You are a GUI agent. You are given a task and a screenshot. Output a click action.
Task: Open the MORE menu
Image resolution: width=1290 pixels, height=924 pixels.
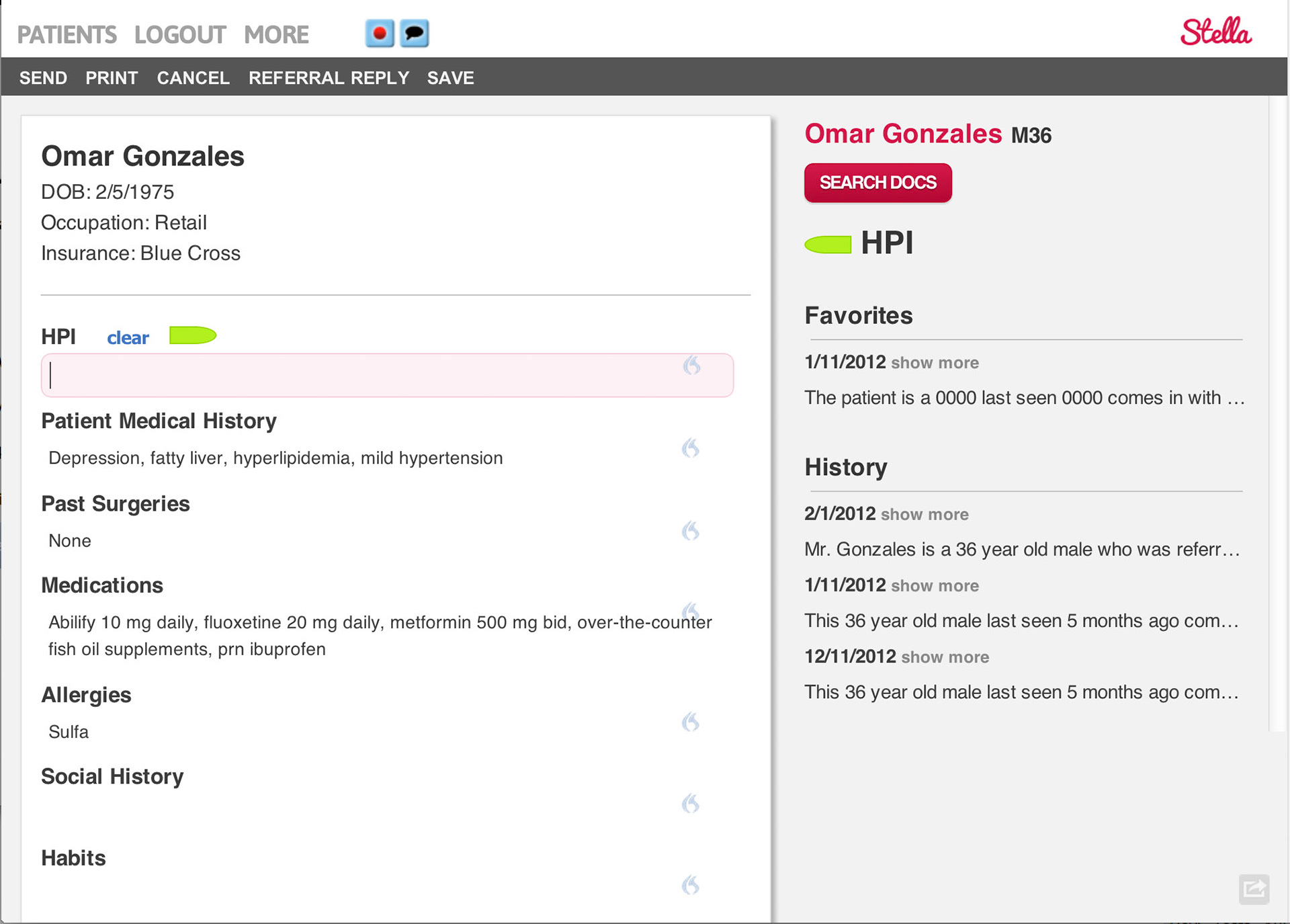coord(276,35)
